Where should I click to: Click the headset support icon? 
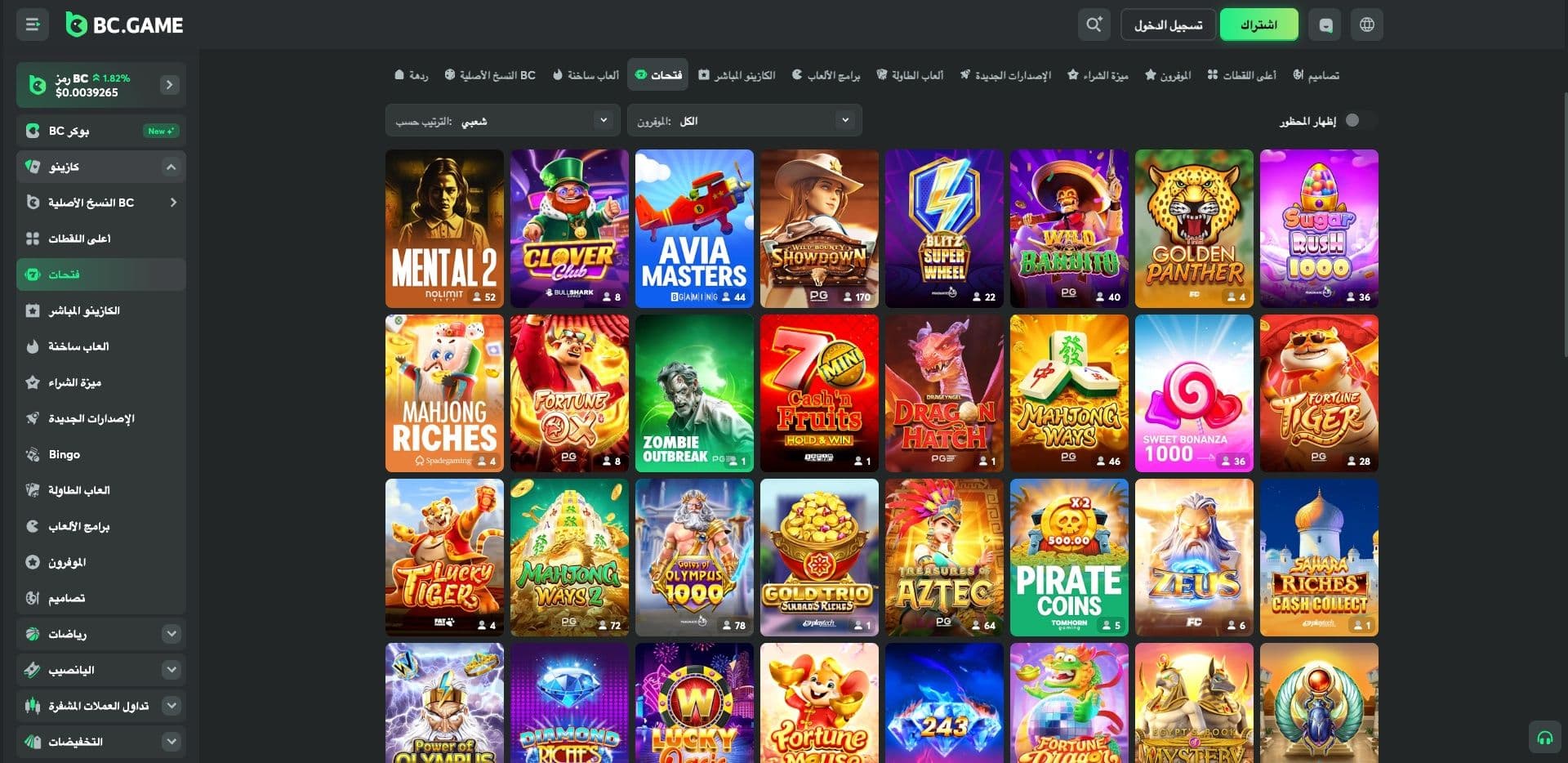pyautogui.click(x=1544, y=738)
